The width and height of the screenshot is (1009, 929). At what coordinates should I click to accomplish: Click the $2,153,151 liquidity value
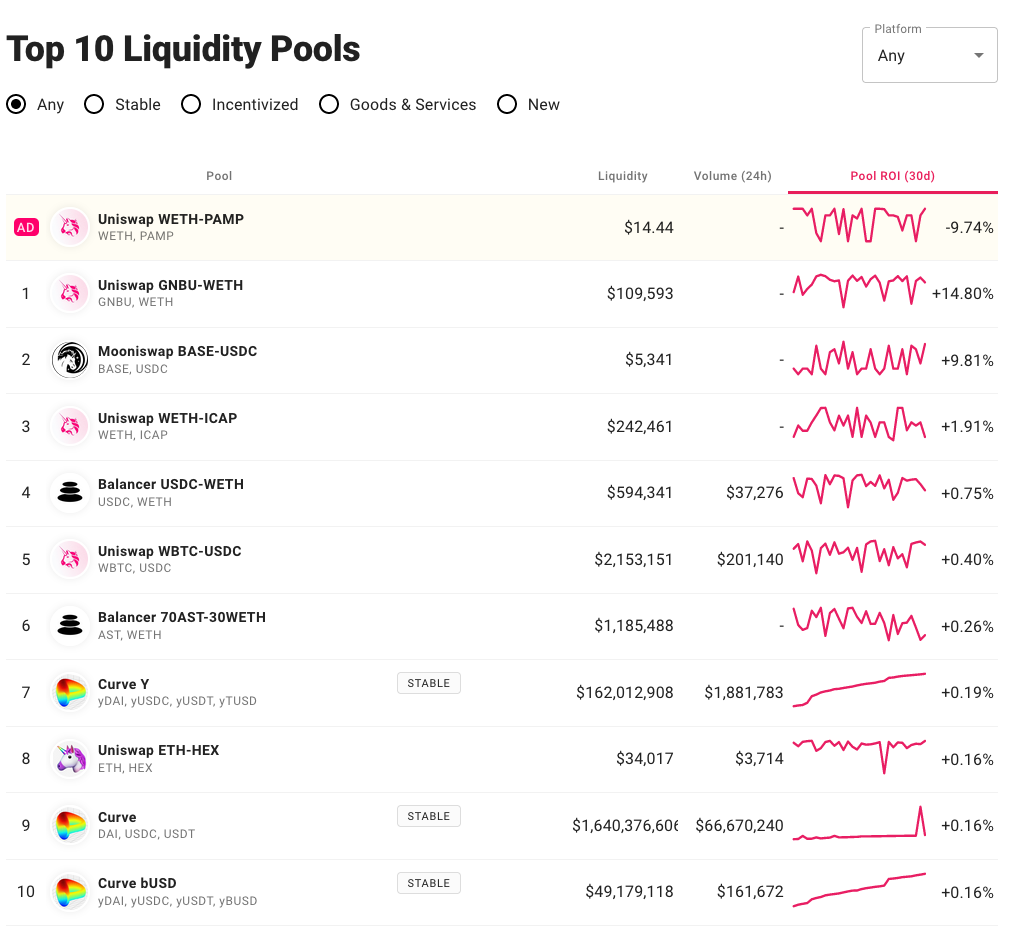coord(633,559)
